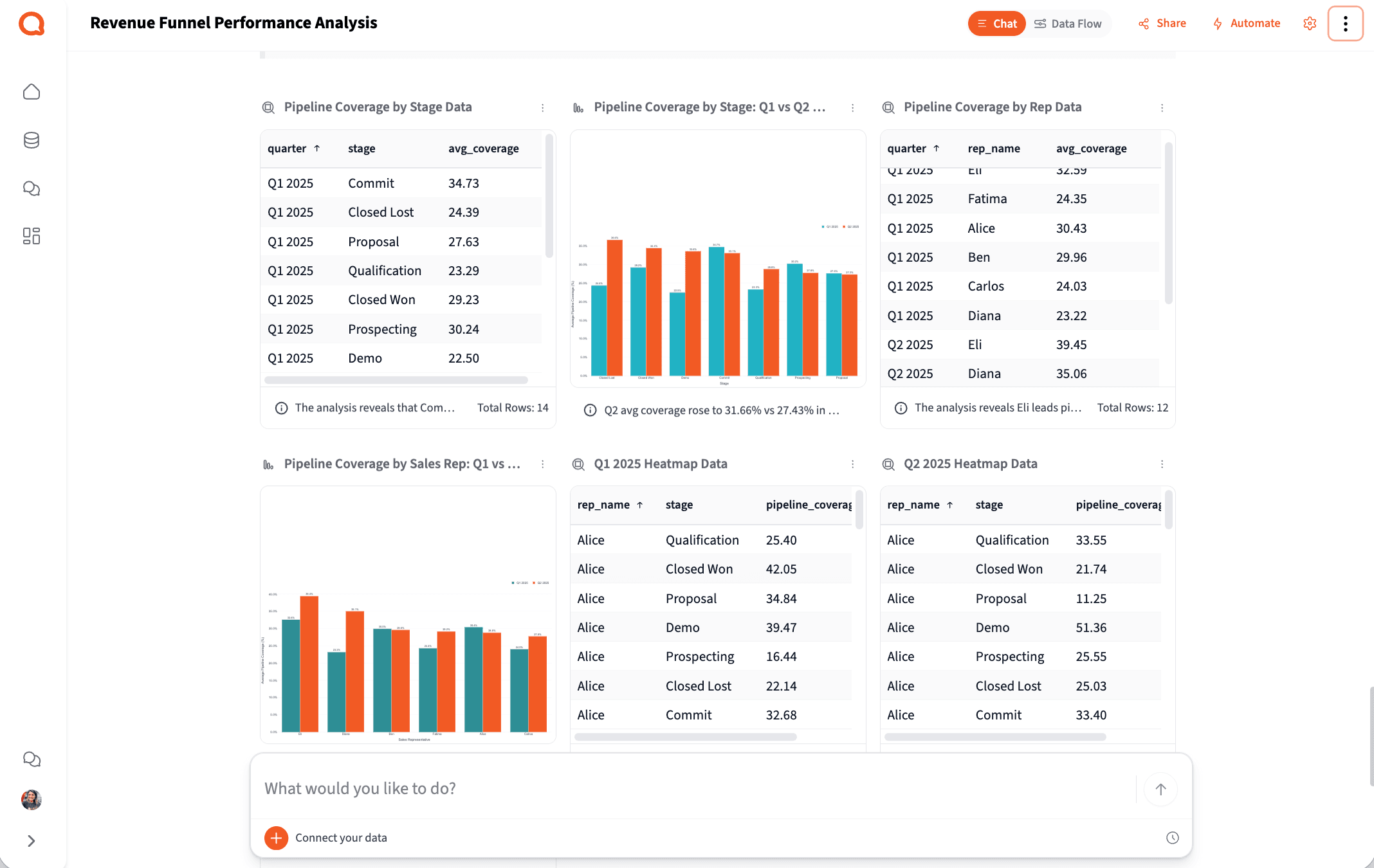Image resolution: width=1374 pixels, height=868 pixels.
Task: Open the chats icon in sidebar
Action: click(31, 188)
